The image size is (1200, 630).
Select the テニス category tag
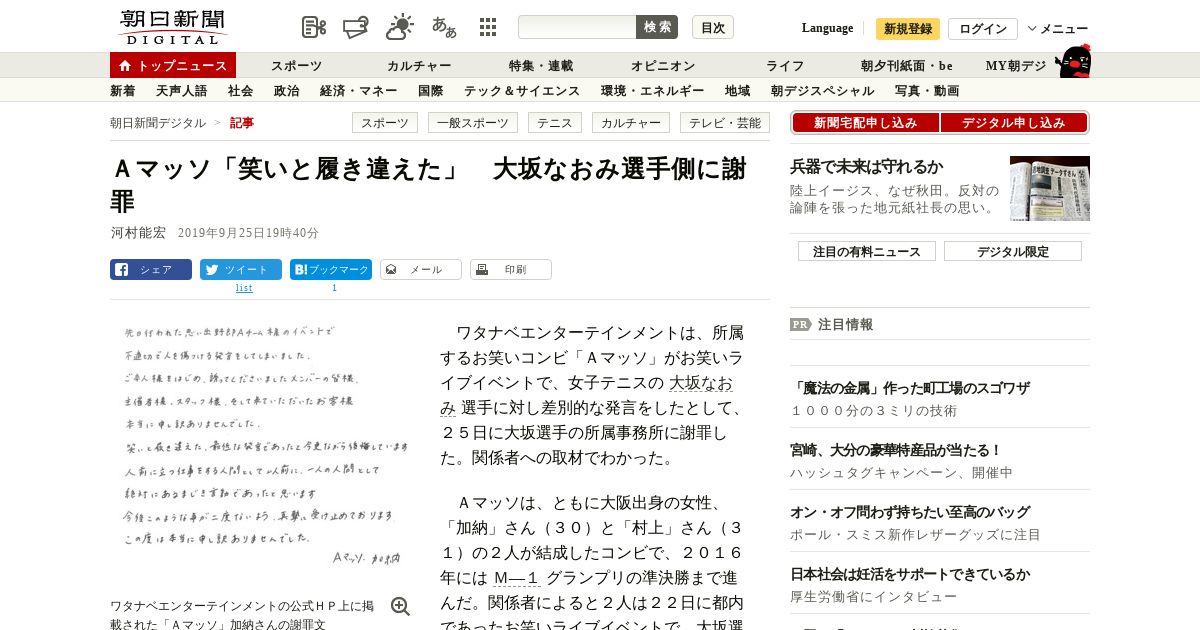point(555,123)
